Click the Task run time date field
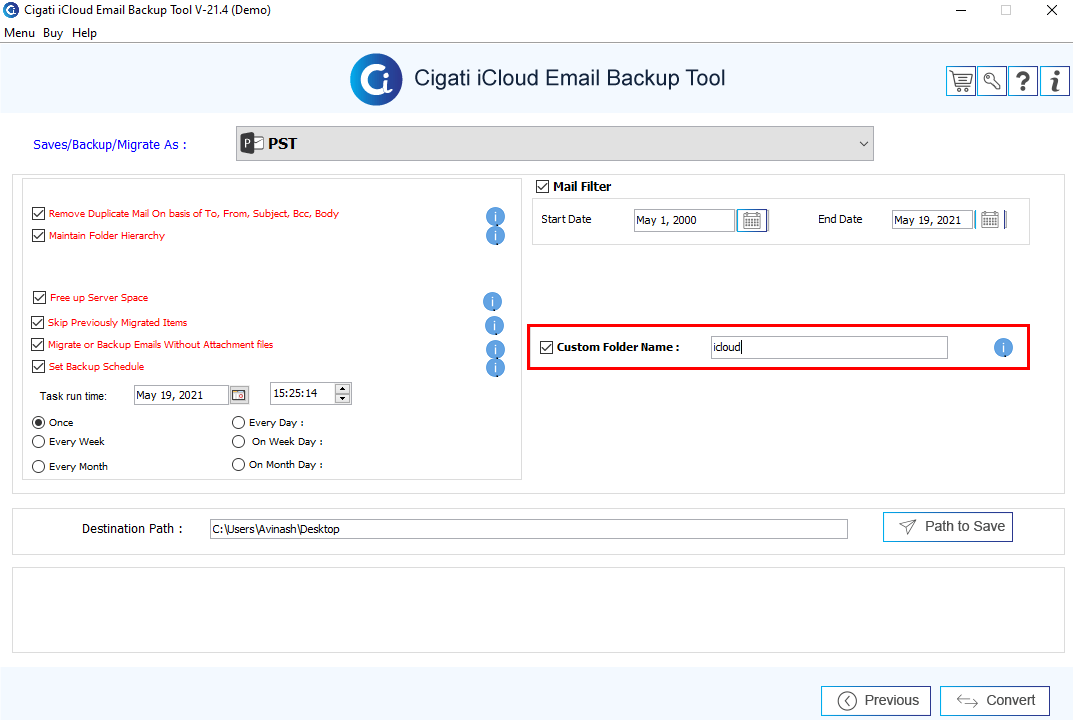The height and width of the screenshot is (720, 1073). coord(181,395)
